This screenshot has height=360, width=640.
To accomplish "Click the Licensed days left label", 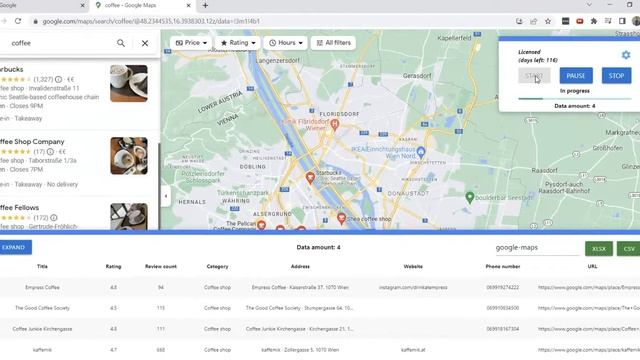I will pyautogui.click(x=538, y=56).
